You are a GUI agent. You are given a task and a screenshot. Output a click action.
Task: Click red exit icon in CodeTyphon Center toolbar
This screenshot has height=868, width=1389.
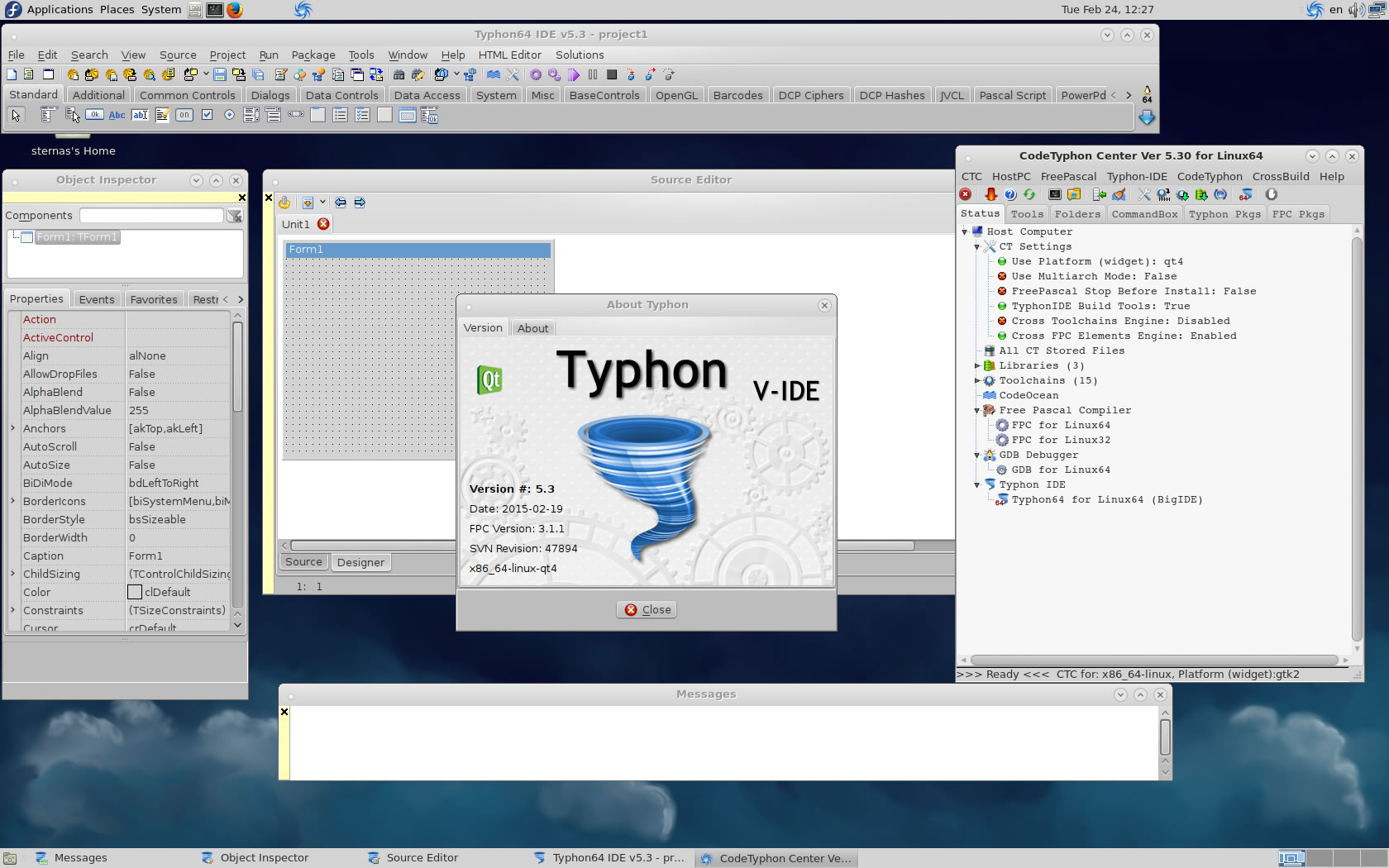click(966, 194)
